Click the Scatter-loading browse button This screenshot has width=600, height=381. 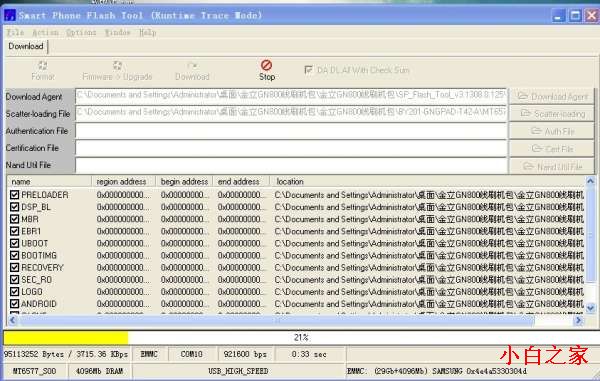pos(552,114)
